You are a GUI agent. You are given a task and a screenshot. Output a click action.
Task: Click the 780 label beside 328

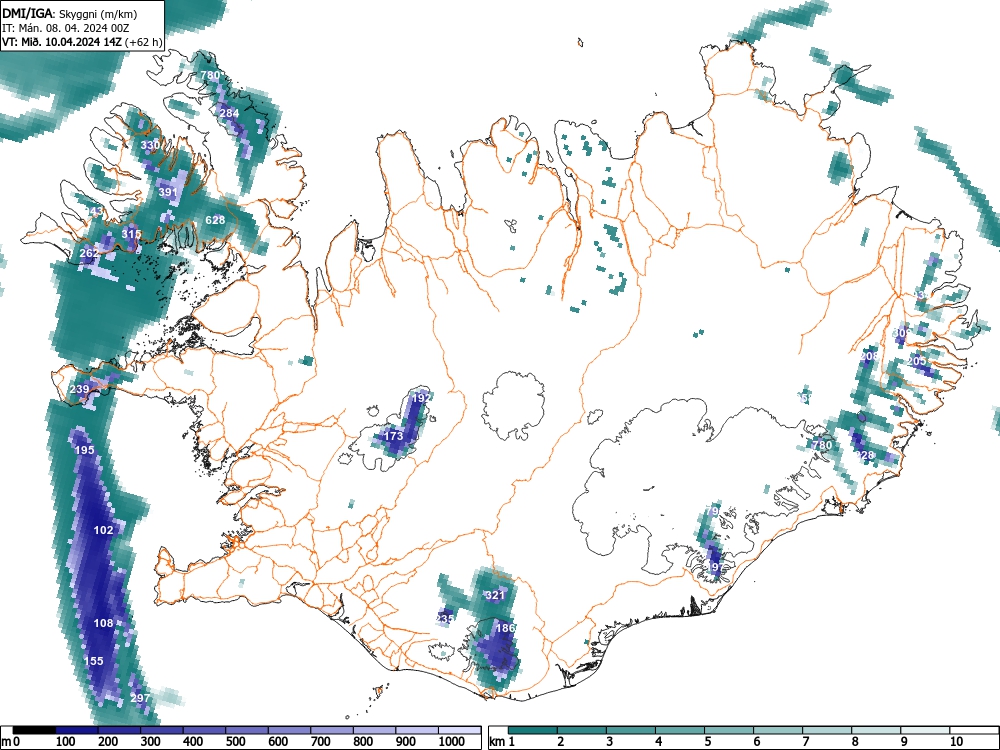pos(822,445)
